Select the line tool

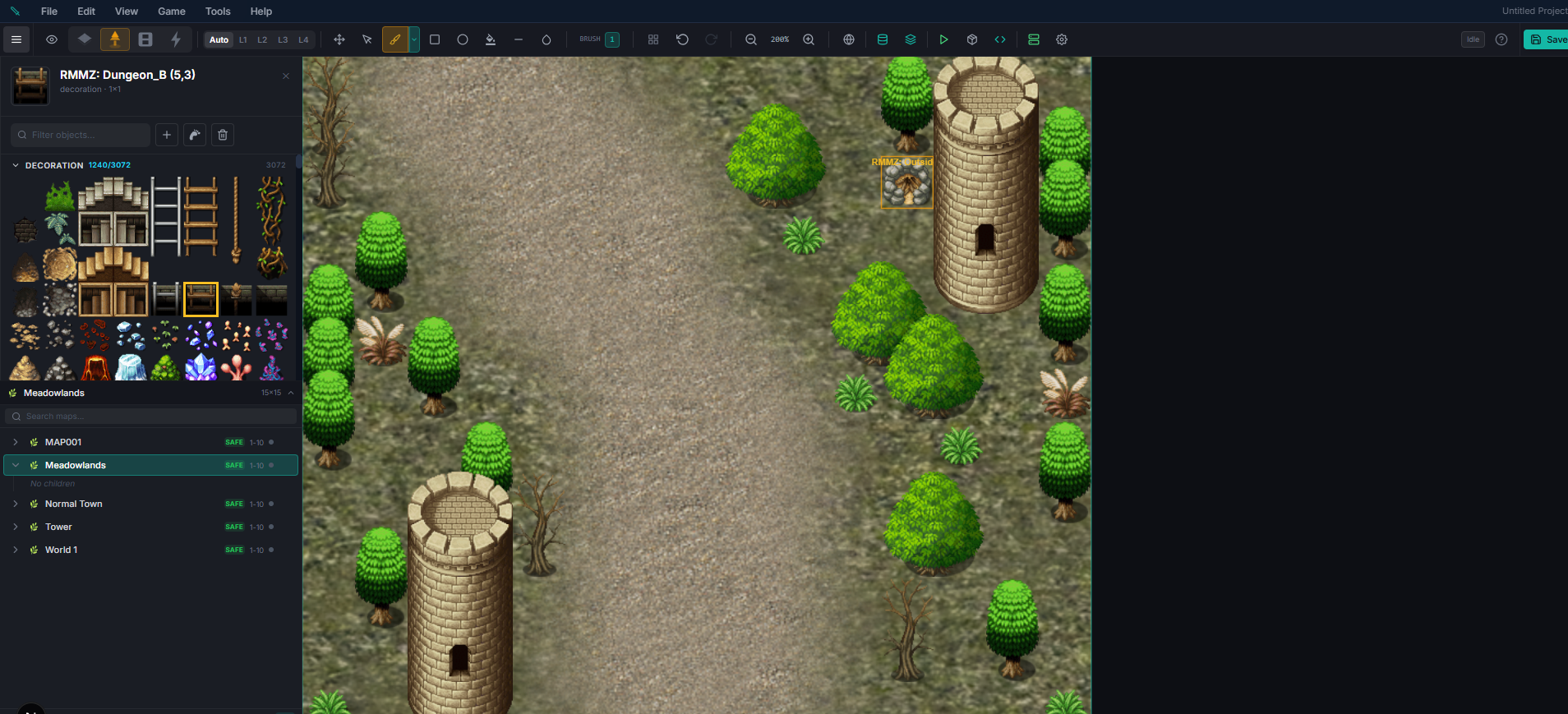click(519, 39)
